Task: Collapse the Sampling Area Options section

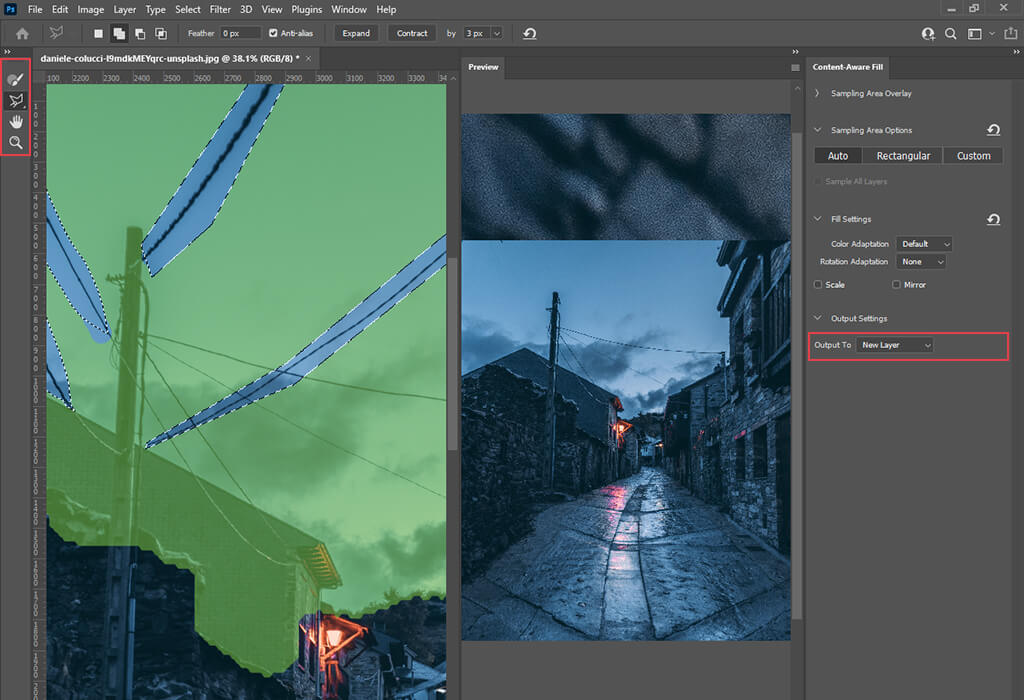Action: pos(817,130)
